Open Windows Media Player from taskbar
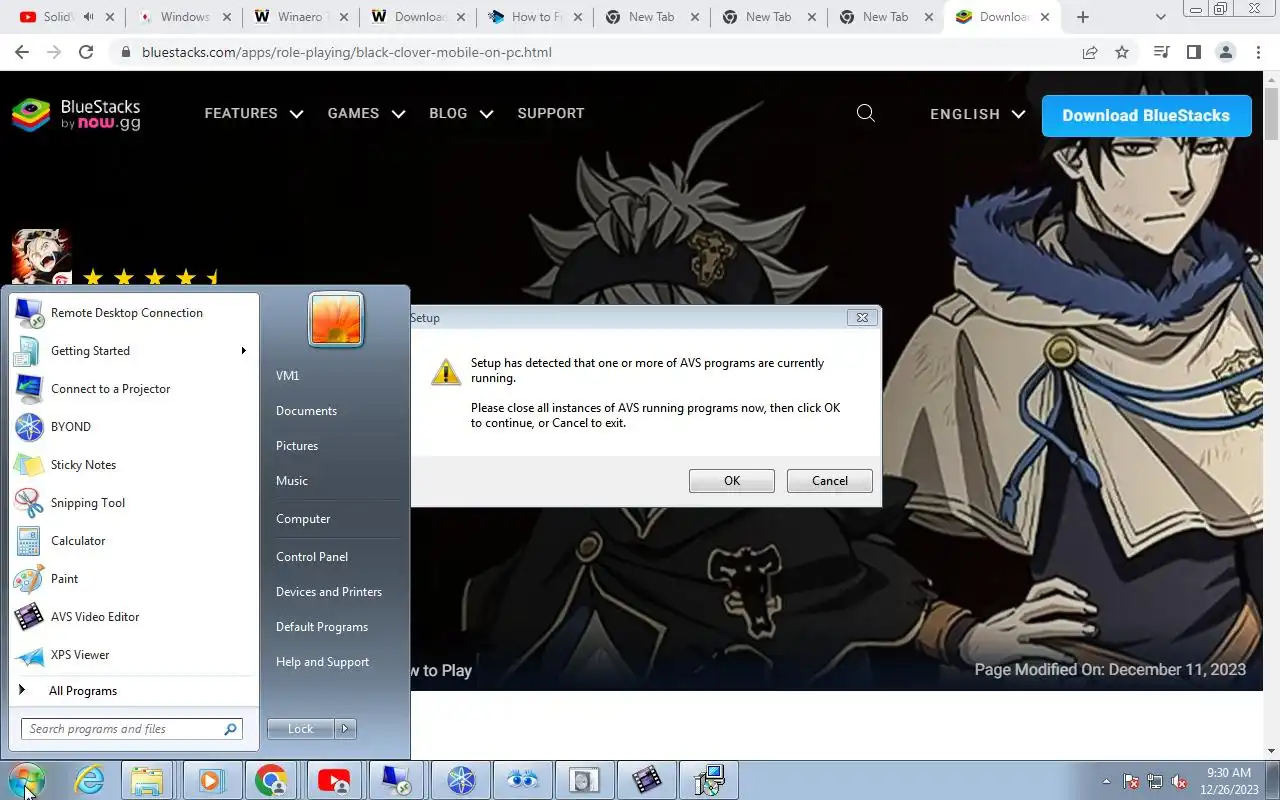Screen dimensions: 1280x800 210,780
